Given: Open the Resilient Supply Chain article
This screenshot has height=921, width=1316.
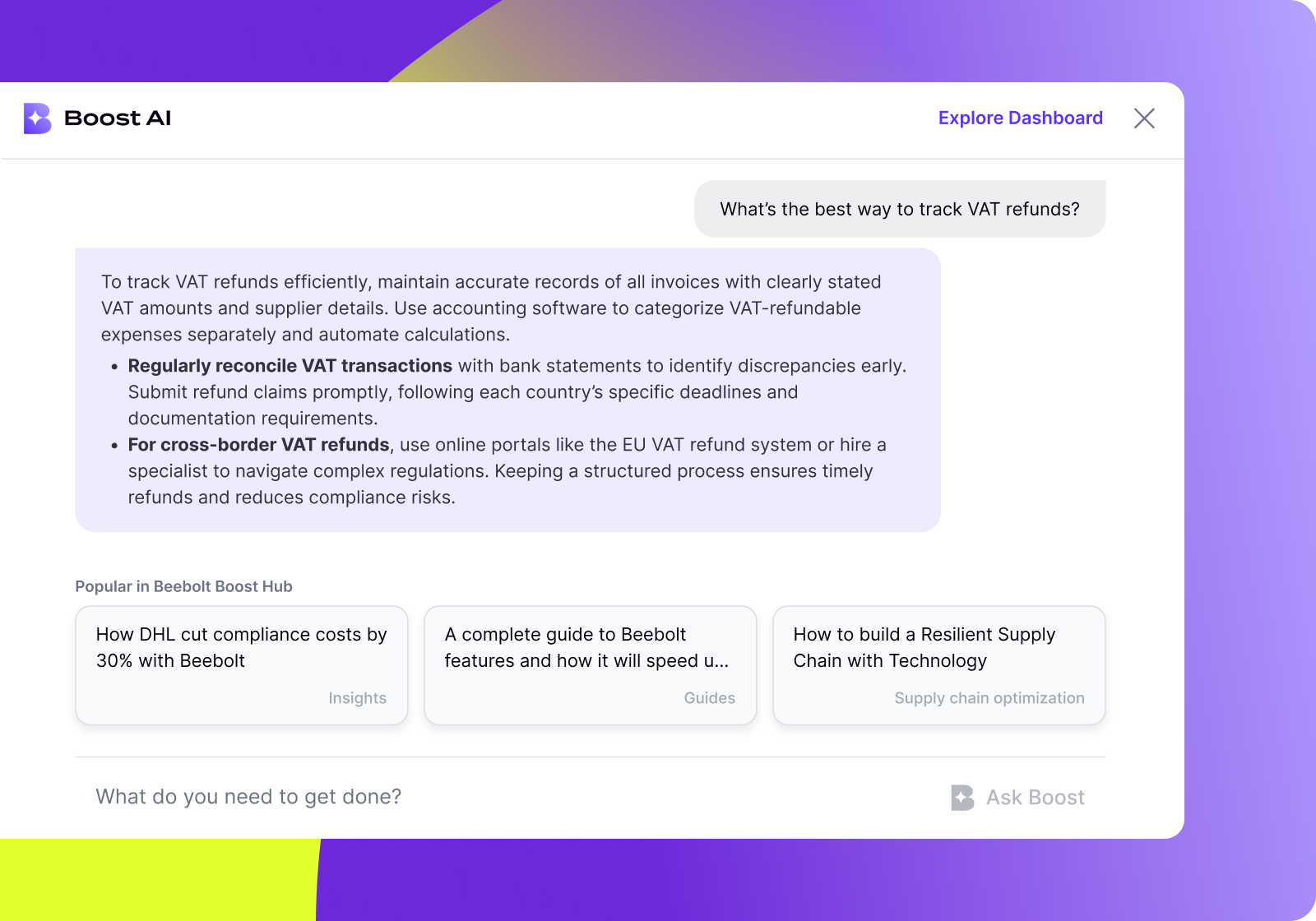Looking at the screenshot, I should click(938, 664).
